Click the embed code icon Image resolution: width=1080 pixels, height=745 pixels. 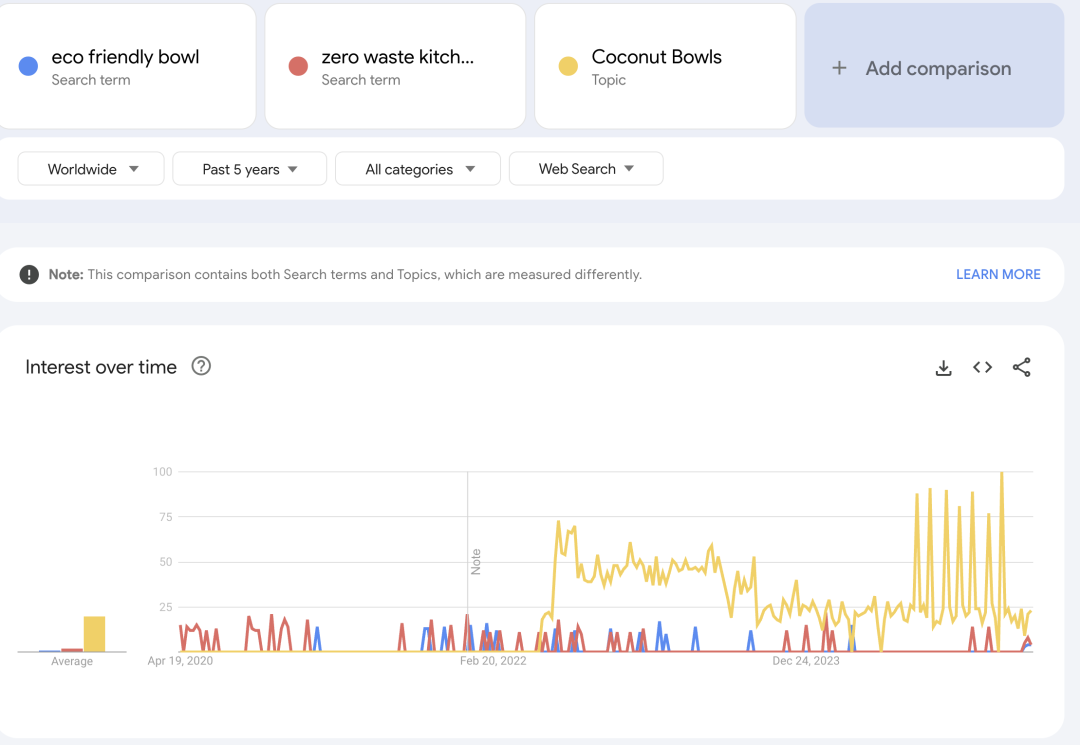tap(982, 368)
